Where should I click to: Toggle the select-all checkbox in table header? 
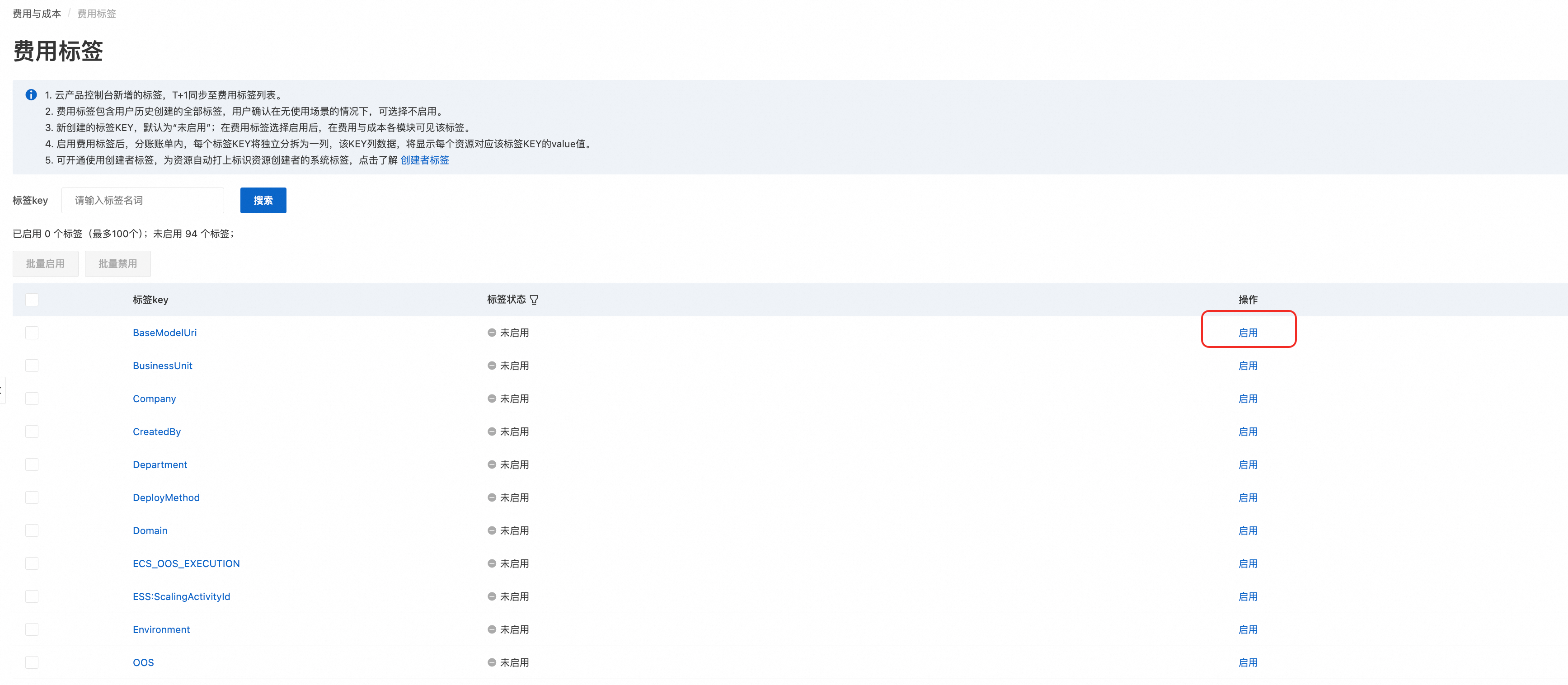point(32,300)
